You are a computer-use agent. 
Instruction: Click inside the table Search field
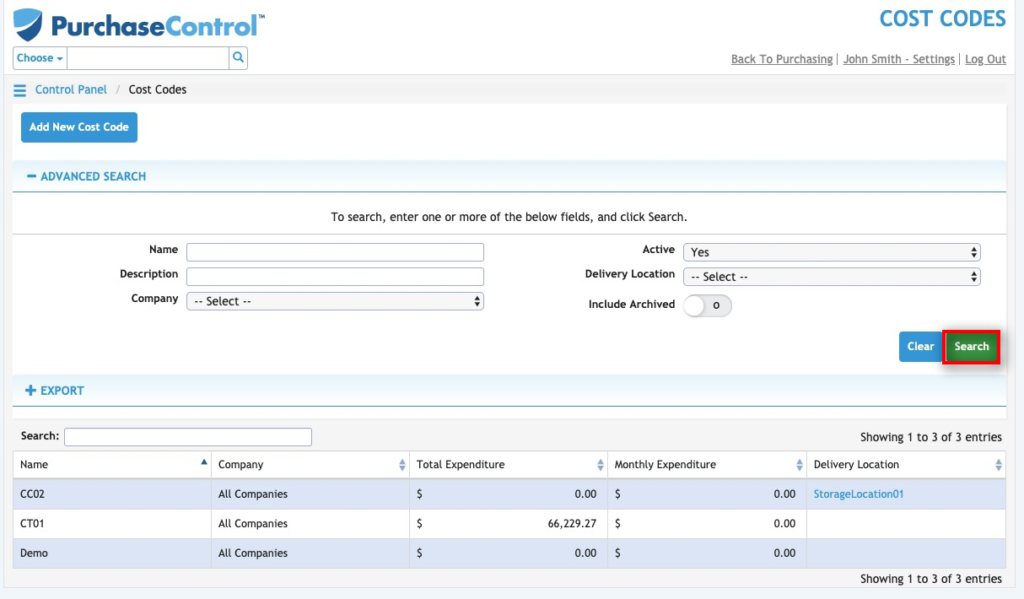[x=188, y=436]
